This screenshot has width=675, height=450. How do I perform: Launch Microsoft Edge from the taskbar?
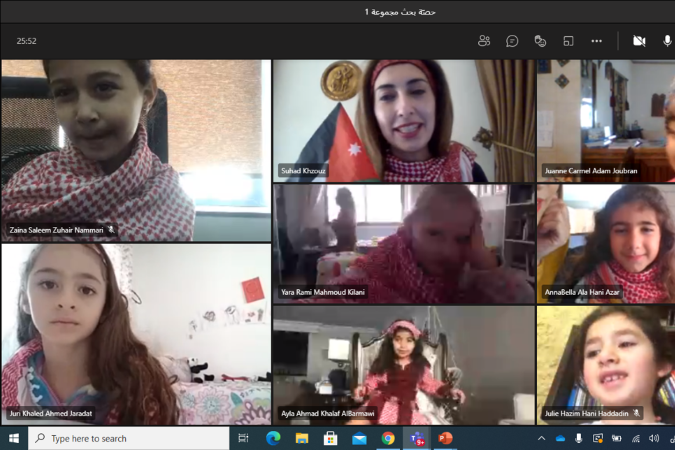pos(272,438)
